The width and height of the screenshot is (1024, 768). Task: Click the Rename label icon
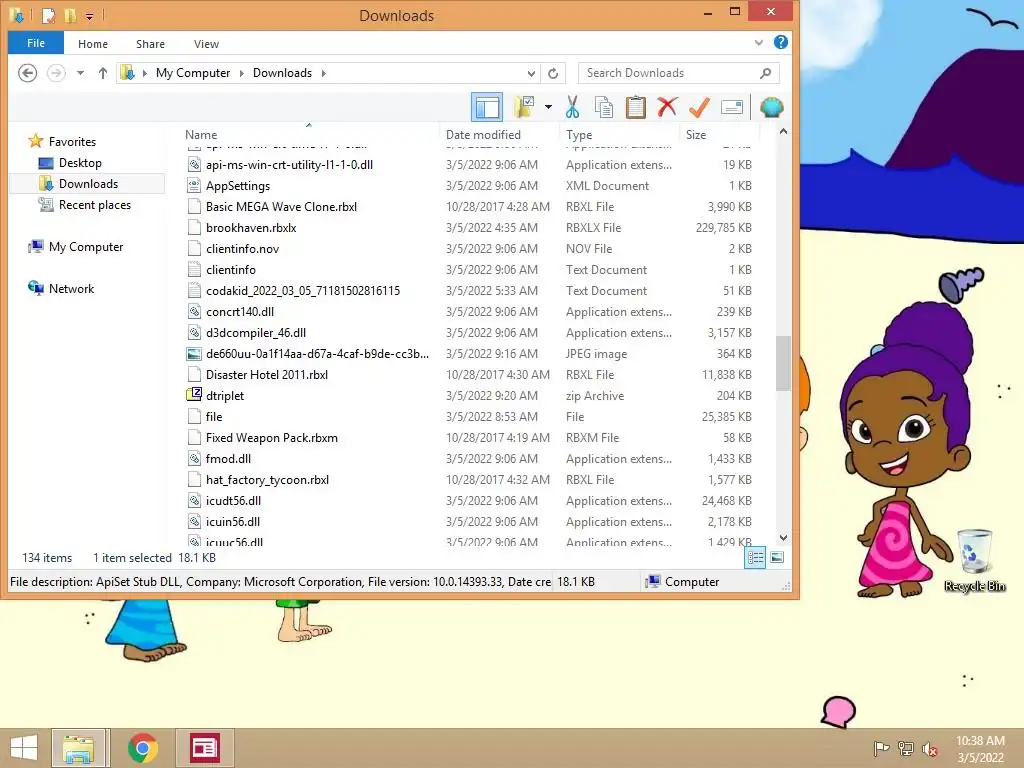731,107
